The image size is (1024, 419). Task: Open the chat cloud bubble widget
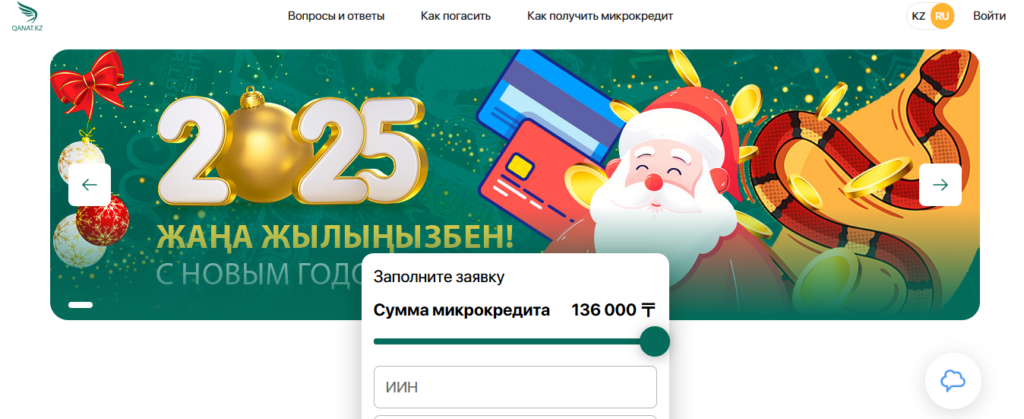pos(953,381)
